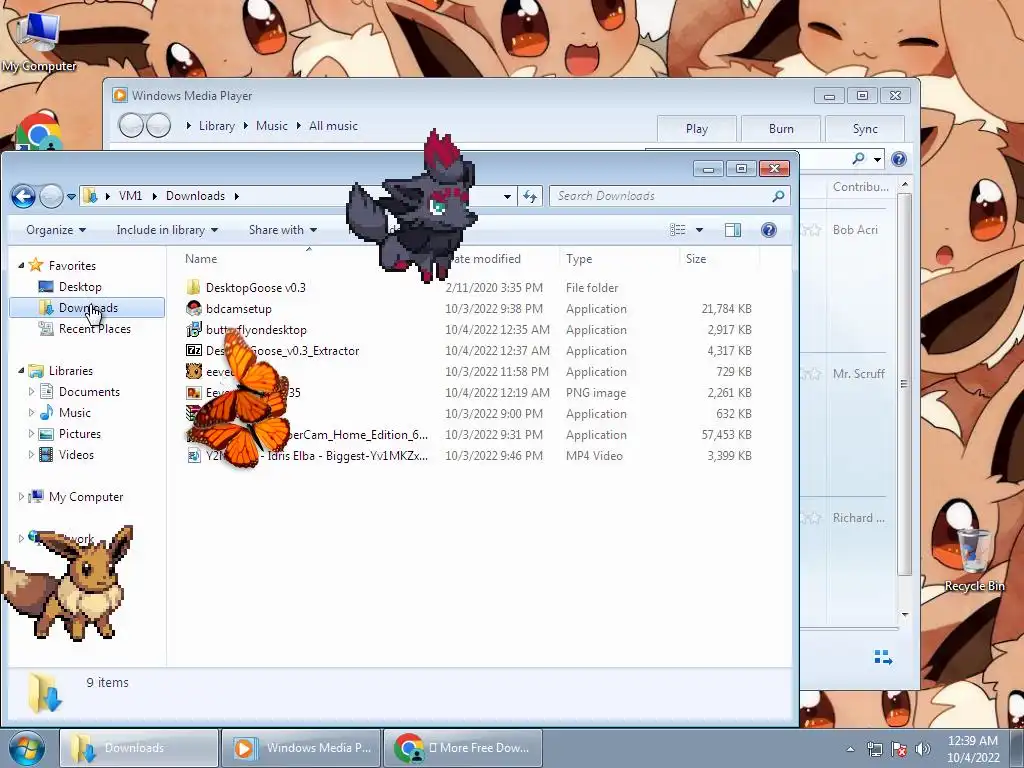The width and height of the screenshot is (1024, 768).
Task: Select Recycle Bin desktop icon
Action: 974,560
